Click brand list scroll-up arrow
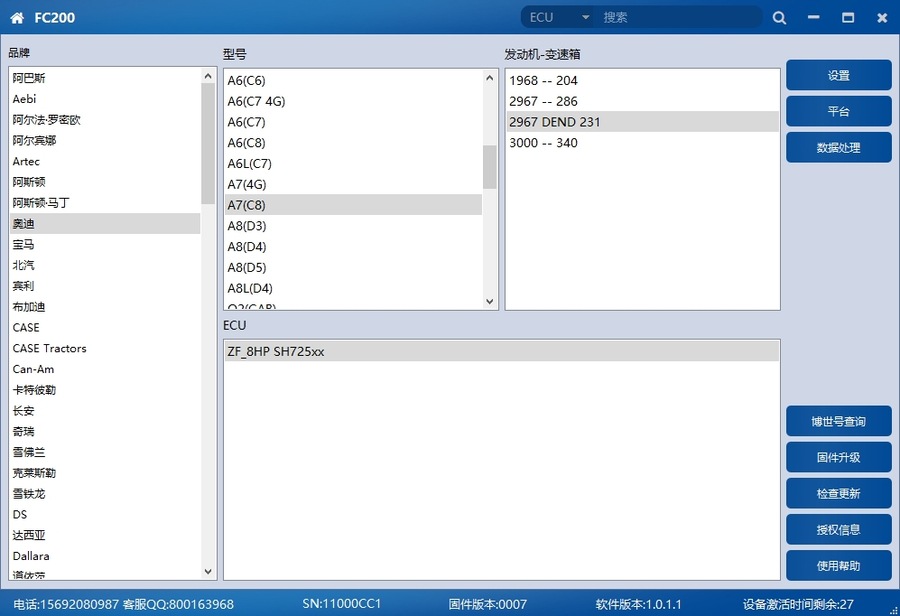The height and width of the screenshot is (616, 900). pos(208,76)
